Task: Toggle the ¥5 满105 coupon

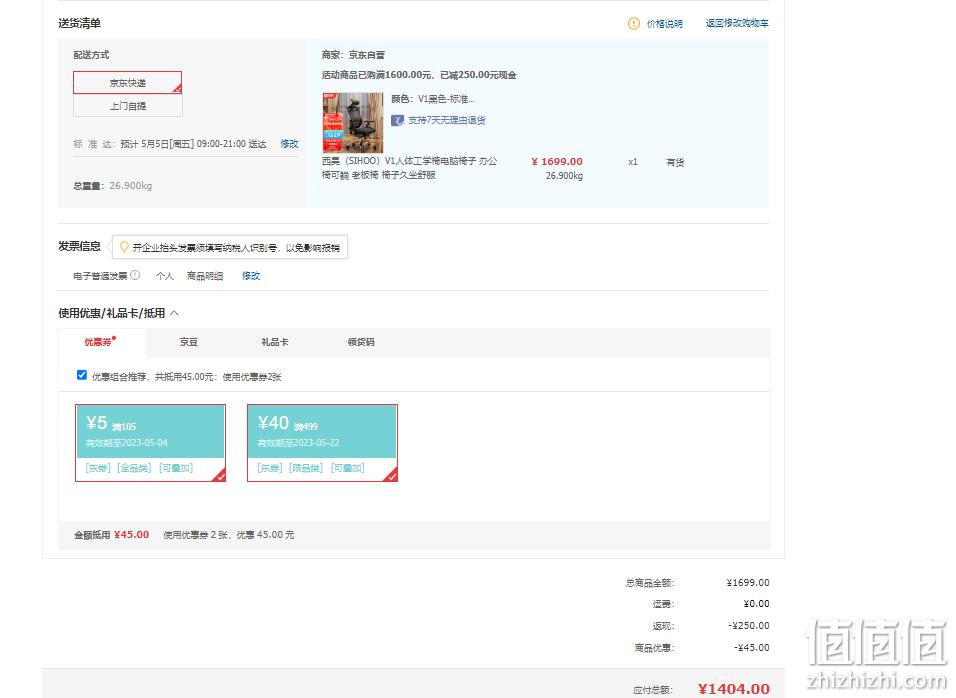Action: click(x=151, y=443)
